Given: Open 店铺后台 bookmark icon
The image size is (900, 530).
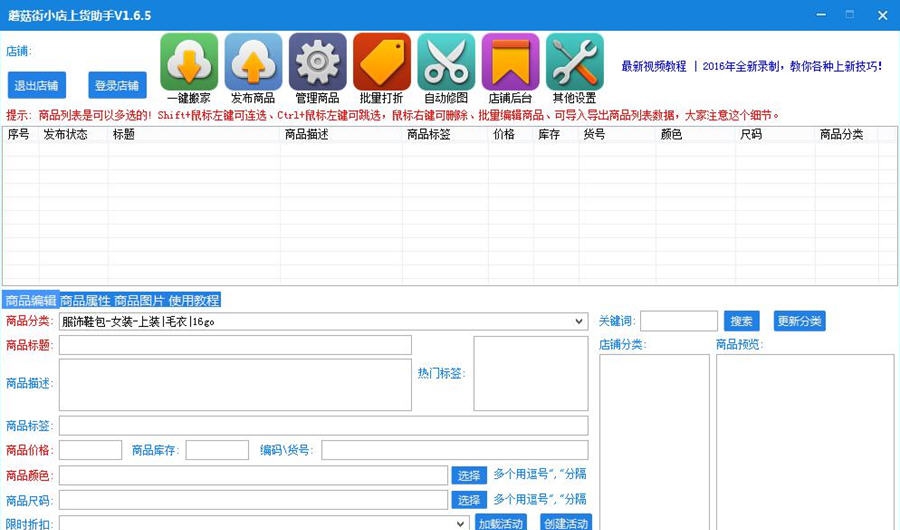Looking at the screenshot, I should coord(510,62).
